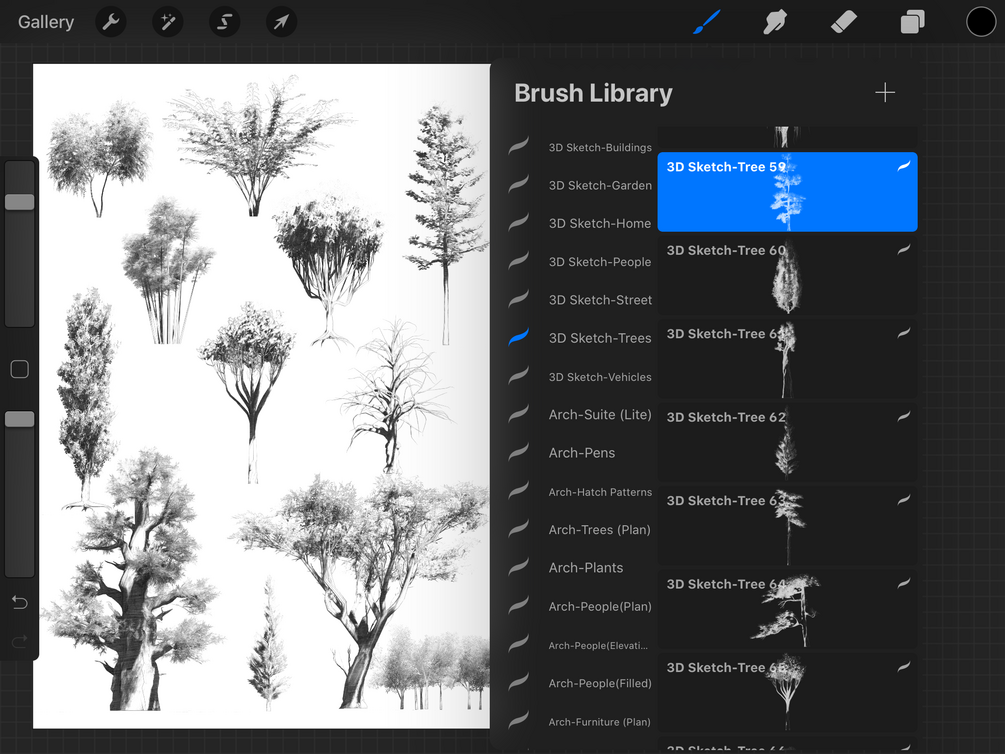Open the active color picker
The height and width of the screenshot is (754, 1005).
tap(981, 22)
